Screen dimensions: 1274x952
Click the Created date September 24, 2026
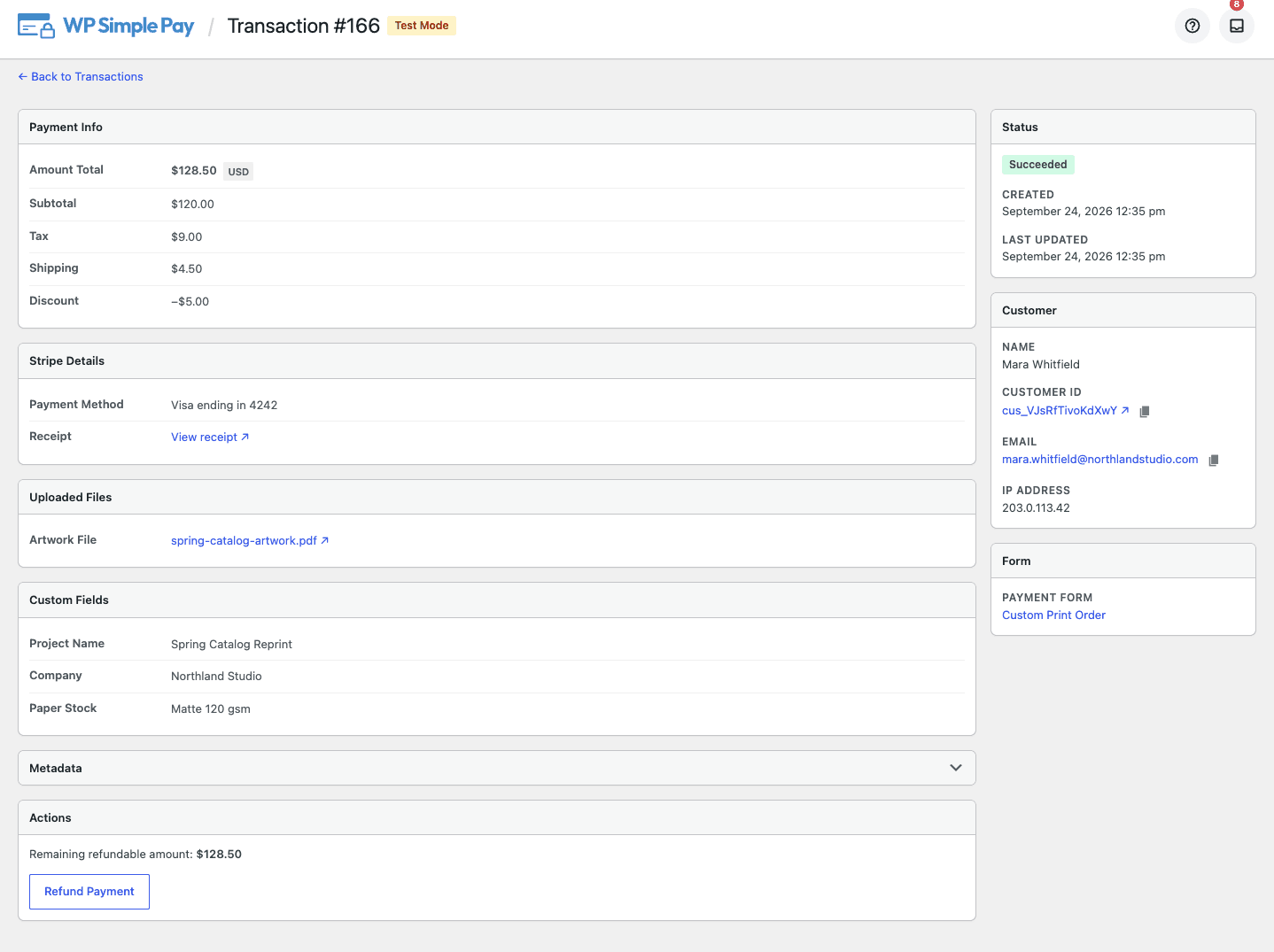click(x=1084, y=212)
